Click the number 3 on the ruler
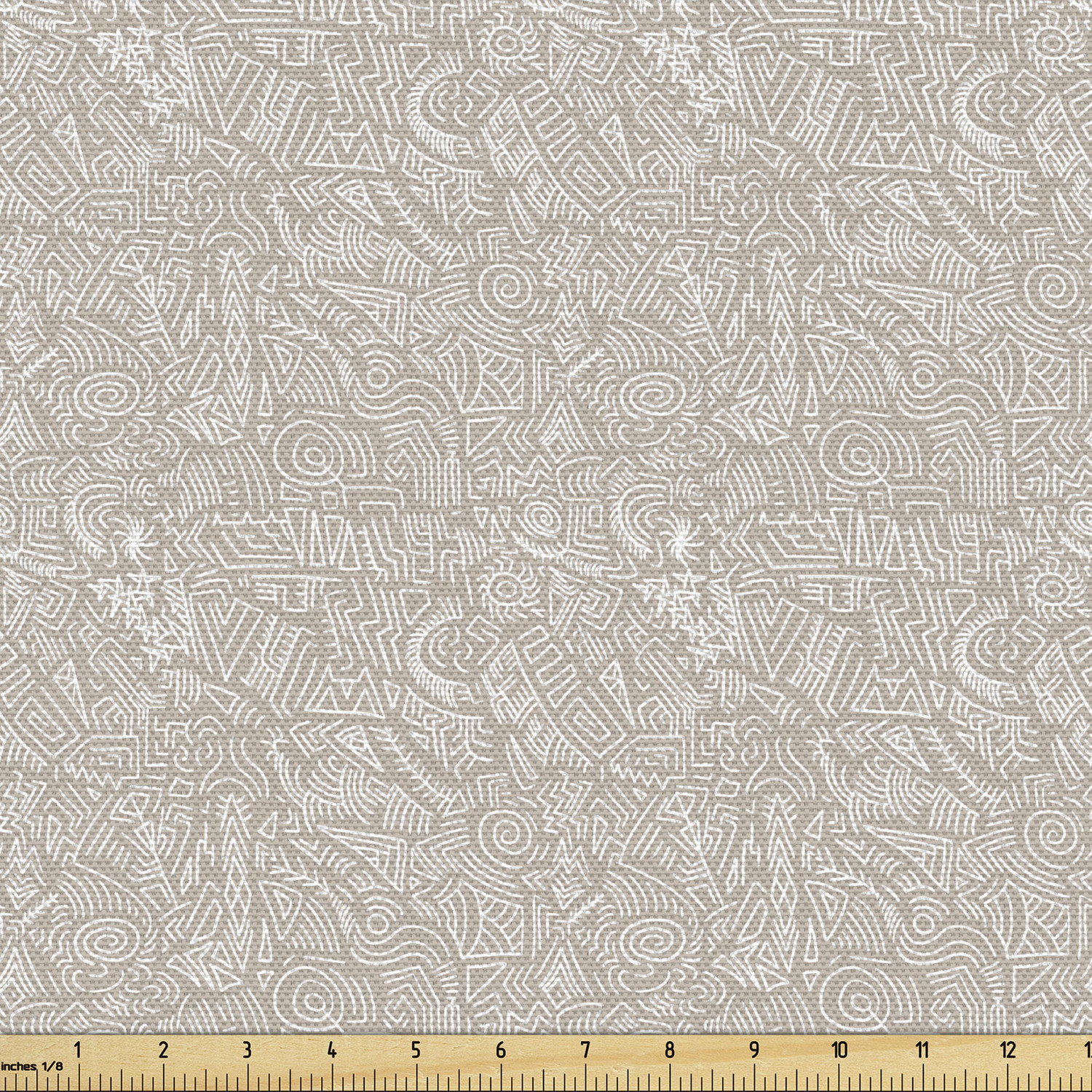 point(248,1049)
